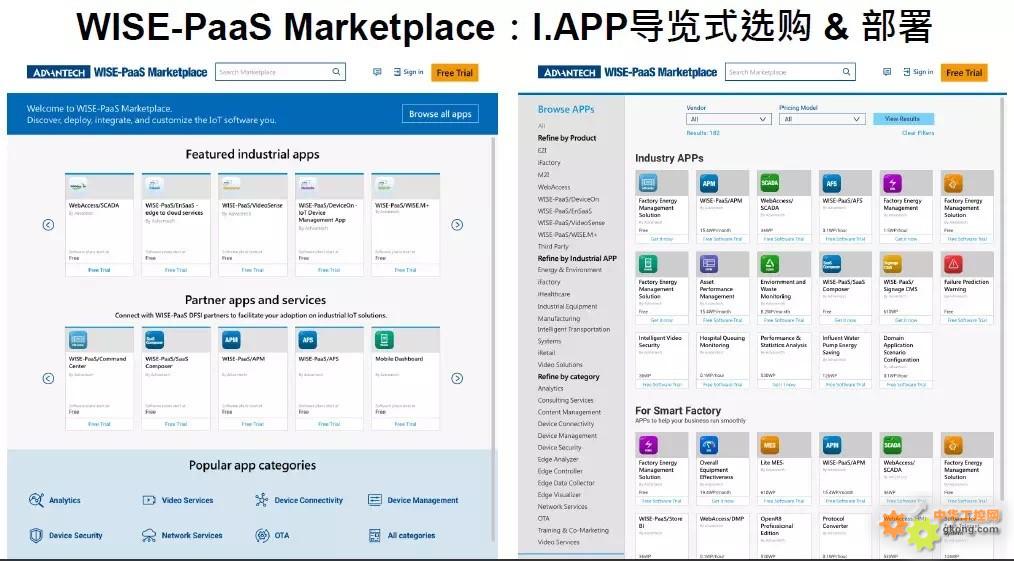Viewport: 1014px width, 561px height.
Task: Click the Free Trial button in the Browse APPs header
Action: tap(964, 73)
